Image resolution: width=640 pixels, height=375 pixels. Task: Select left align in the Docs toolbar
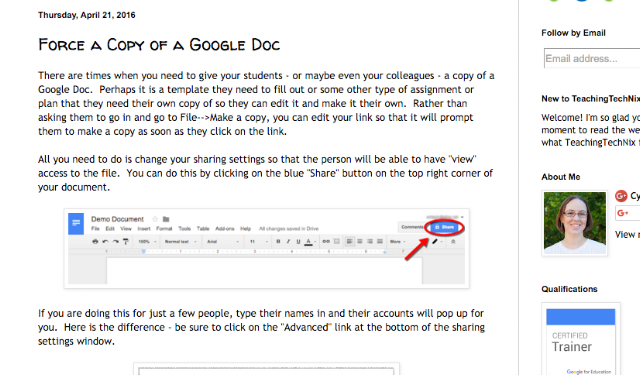pyautogui.click(x=350, y=242)
